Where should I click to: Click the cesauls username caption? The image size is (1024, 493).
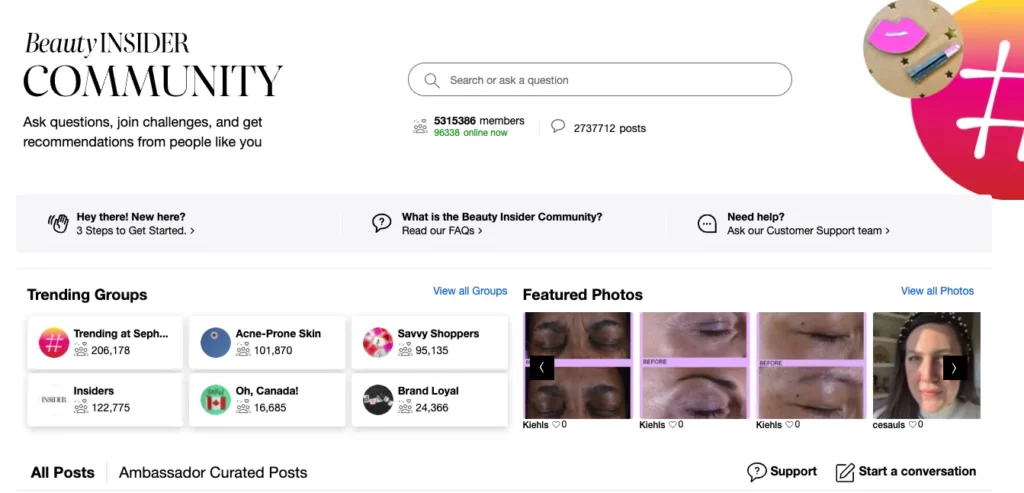click(x=889, y=424)
